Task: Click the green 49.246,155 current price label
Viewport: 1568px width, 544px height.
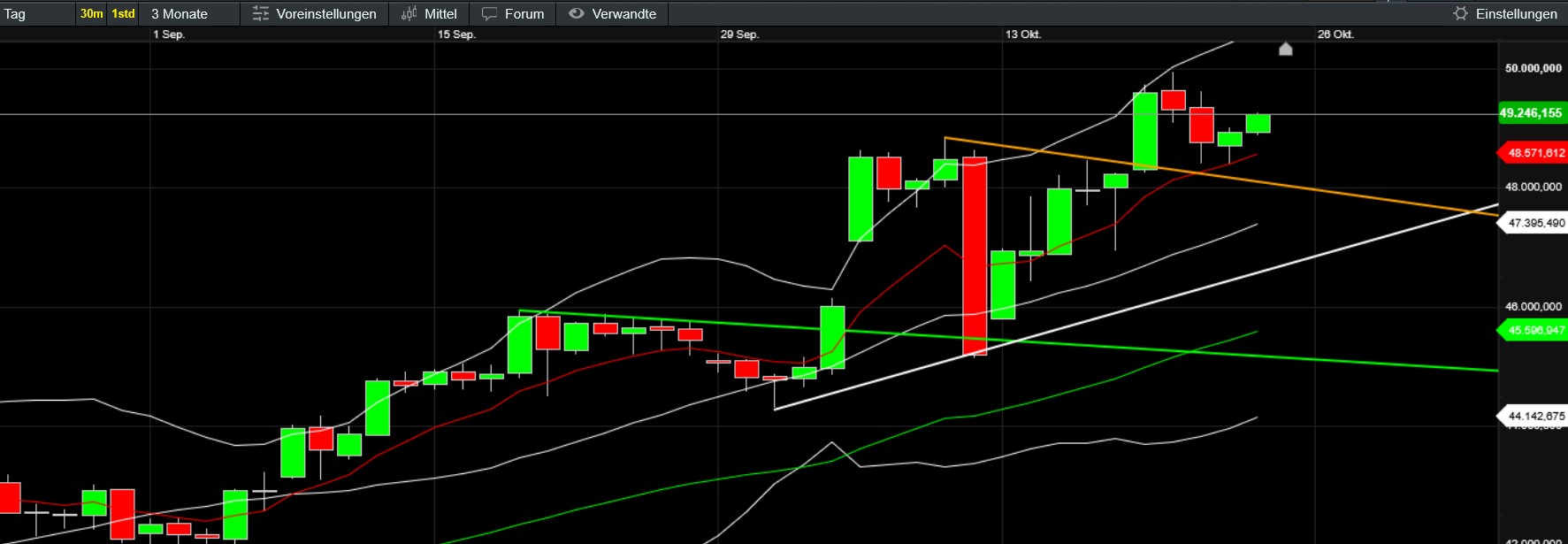Action: [1531, 113]
